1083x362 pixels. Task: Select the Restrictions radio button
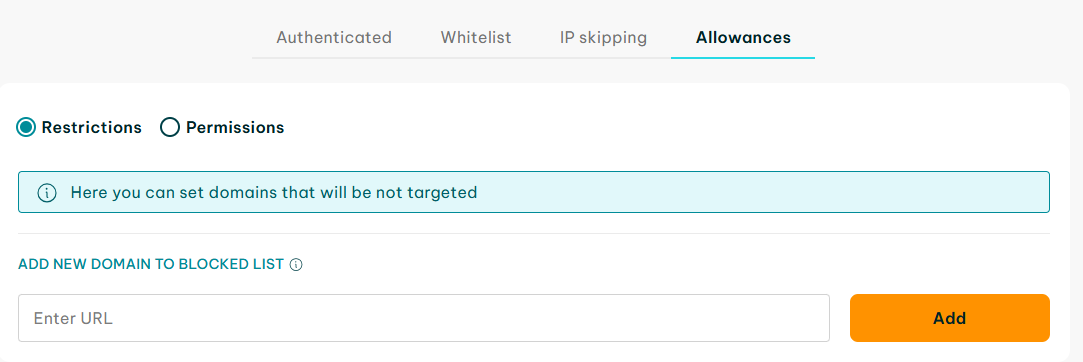(x=26, y=128)
